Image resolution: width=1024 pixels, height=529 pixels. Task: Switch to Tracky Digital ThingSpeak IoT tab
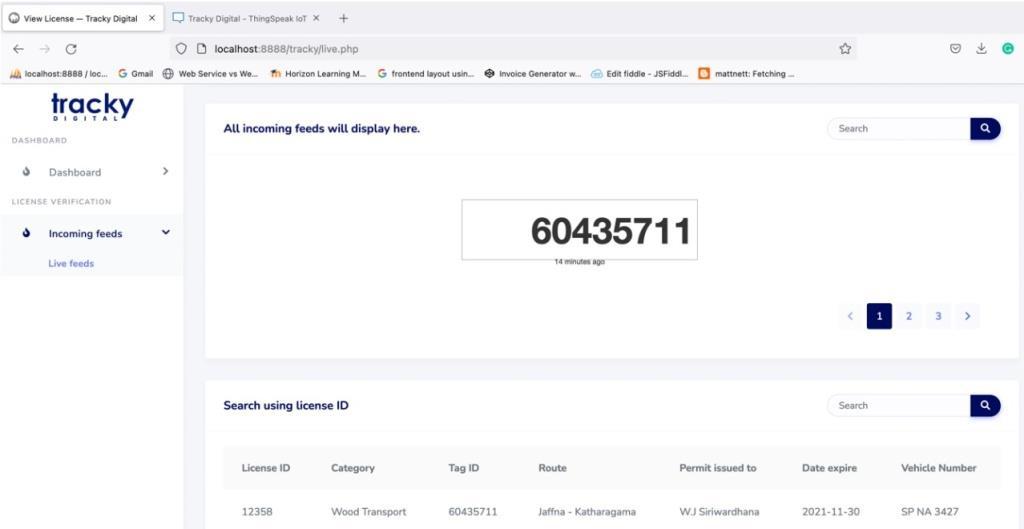point(246,18)
